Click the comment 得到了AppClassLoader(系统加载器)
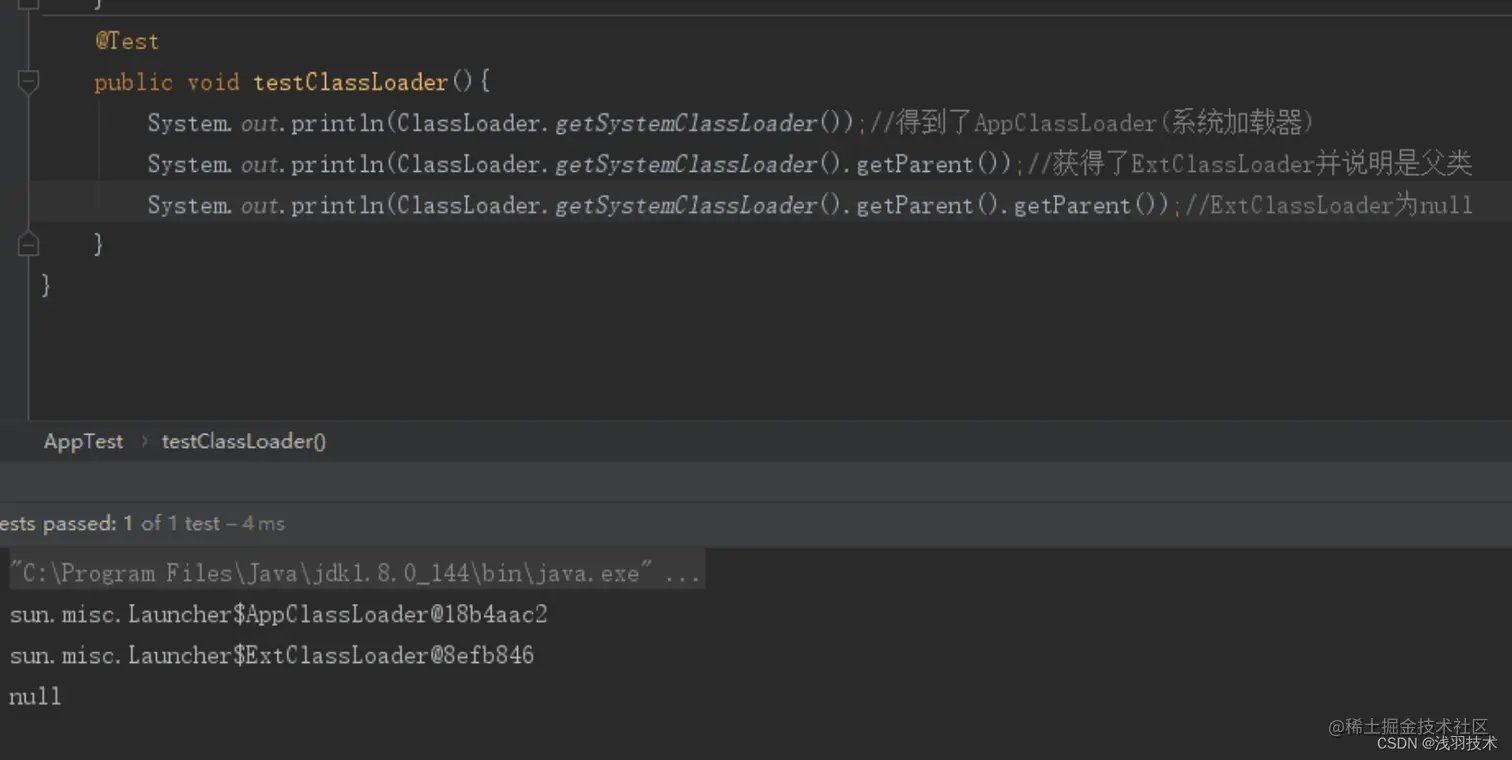The image size is (1512, 760). click(1091, 123)
